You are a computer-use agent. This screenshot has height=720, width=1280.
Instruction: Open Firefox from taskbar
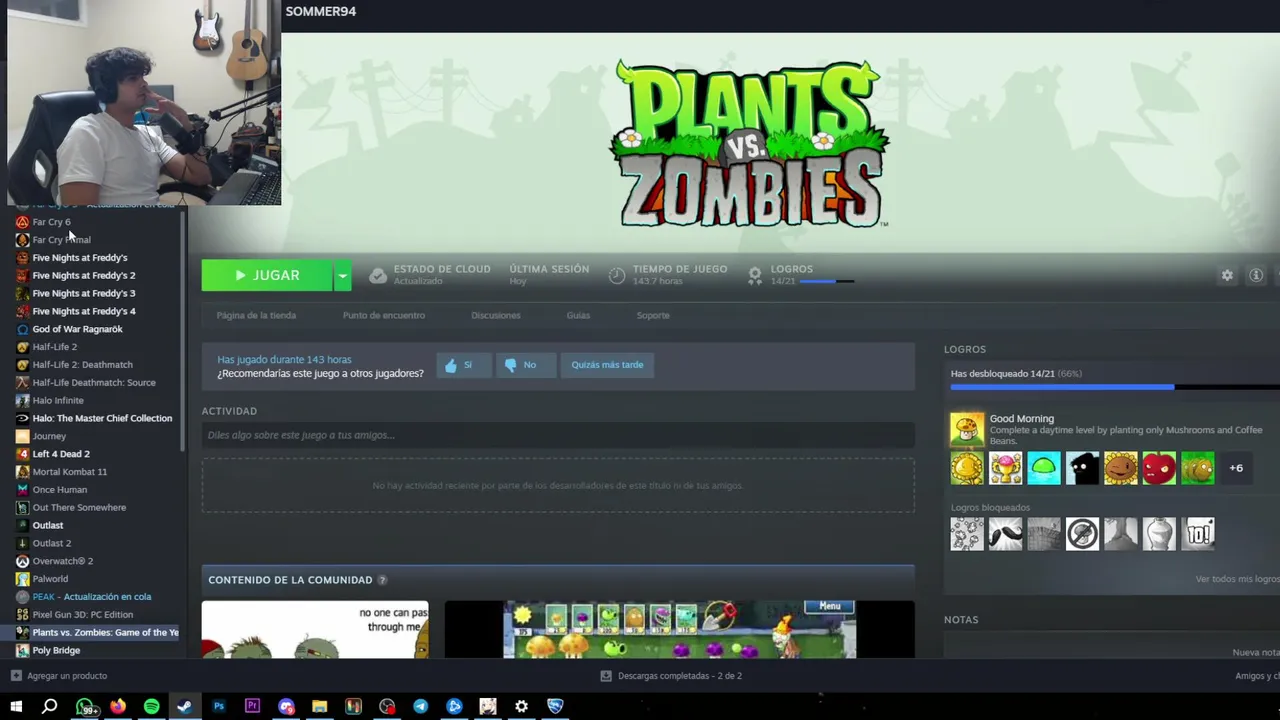118,706
